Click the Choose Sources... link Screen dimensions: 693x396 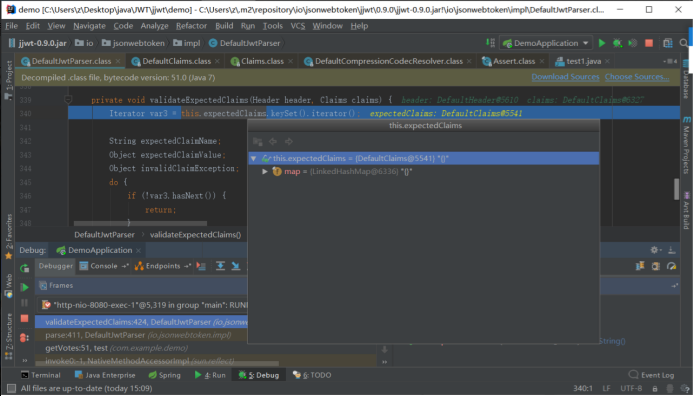click(637, 77)
